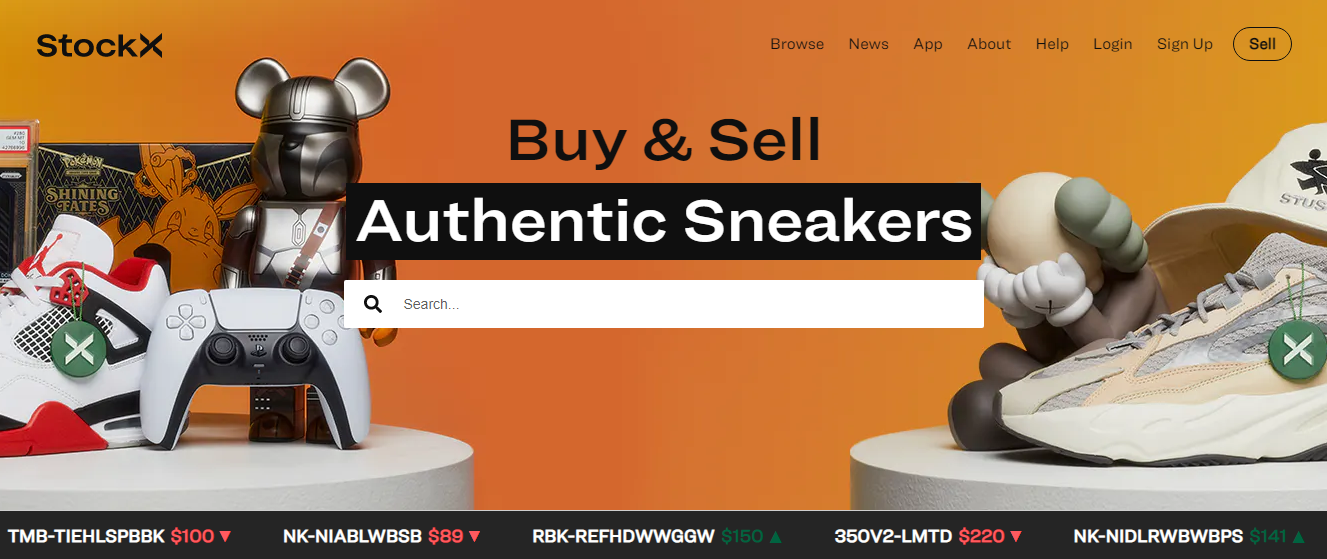Open the About page

coord(989,44)
